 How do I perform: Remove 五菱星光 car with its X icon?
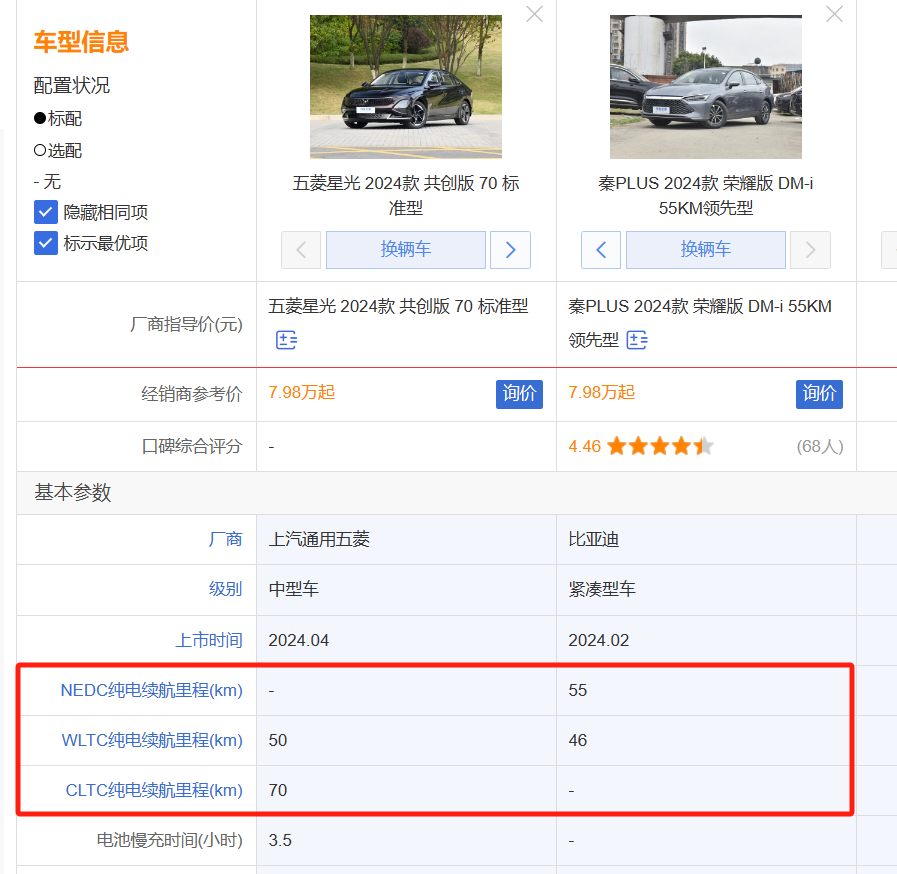534,14
